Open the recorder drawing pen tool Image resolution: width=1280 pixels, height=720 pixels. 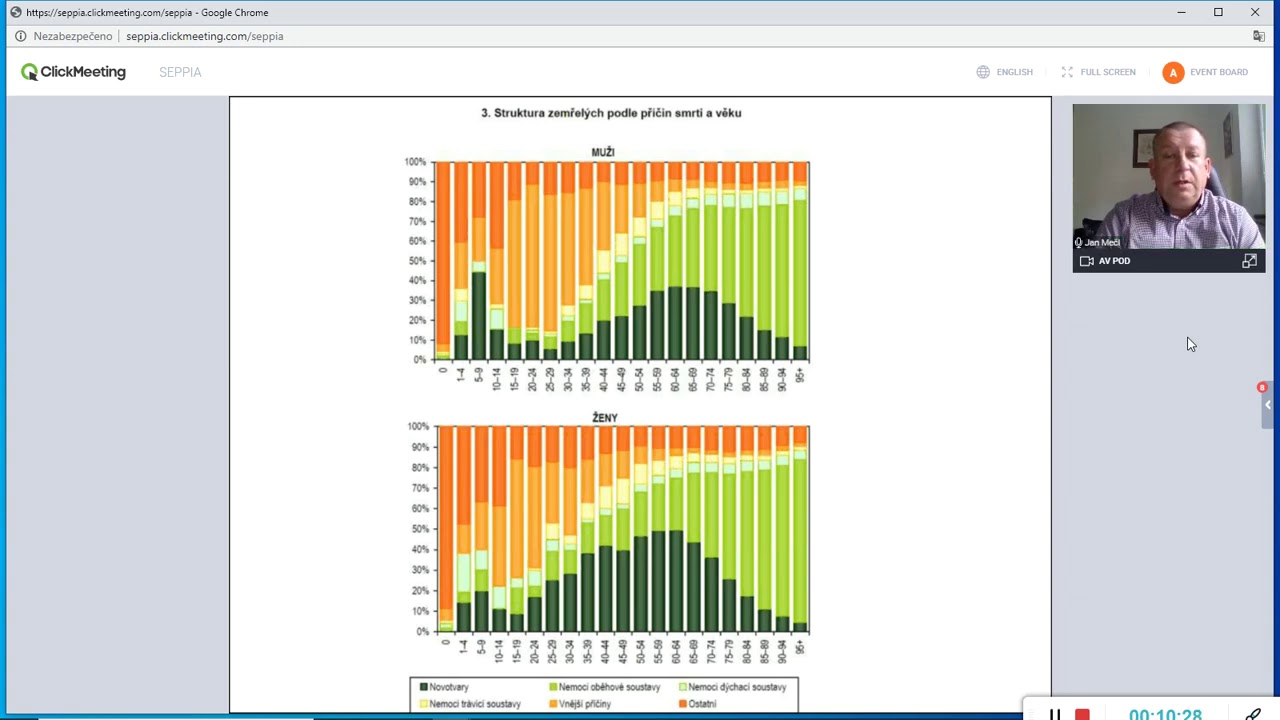click(x=1253, y=714)
